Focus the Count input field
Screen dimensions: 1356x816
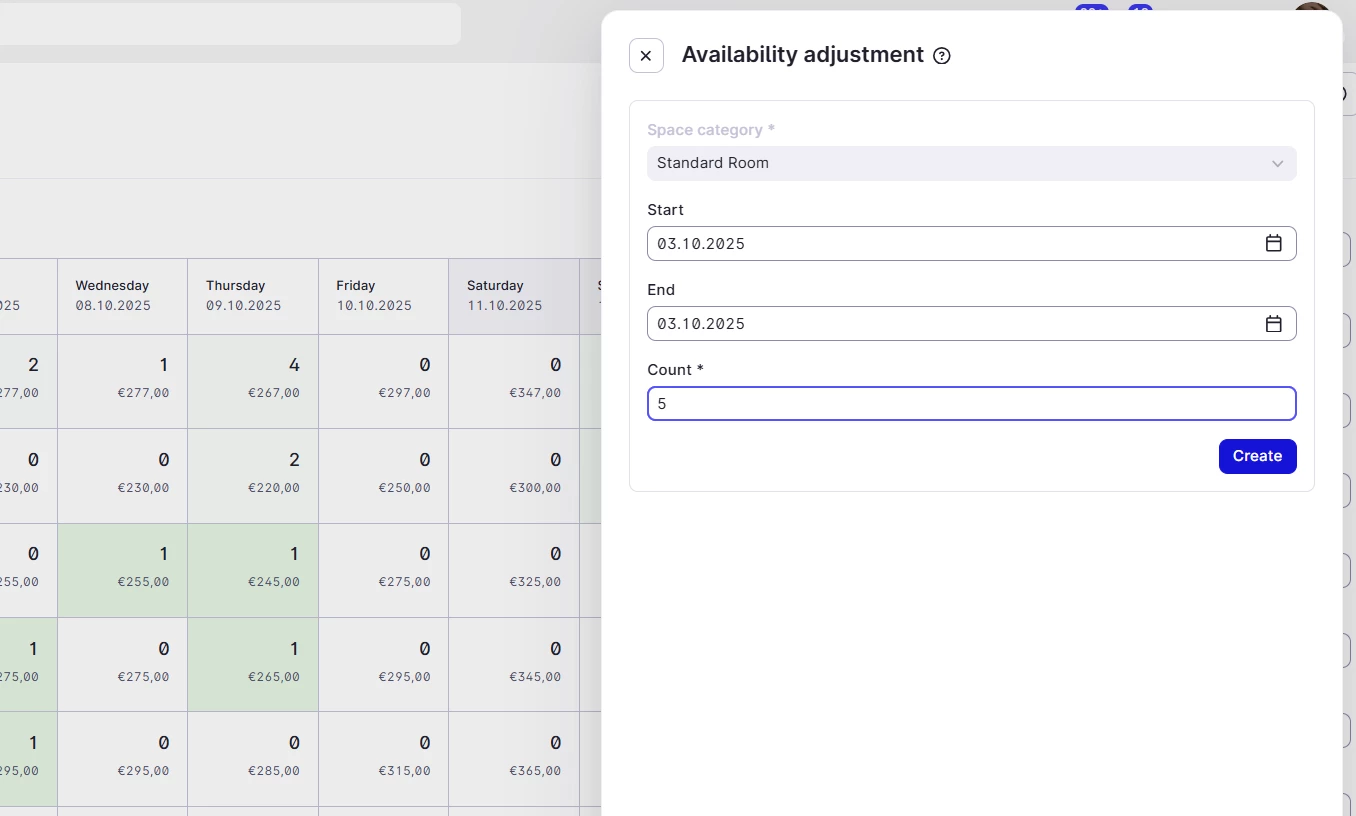[x=971, y=404]
